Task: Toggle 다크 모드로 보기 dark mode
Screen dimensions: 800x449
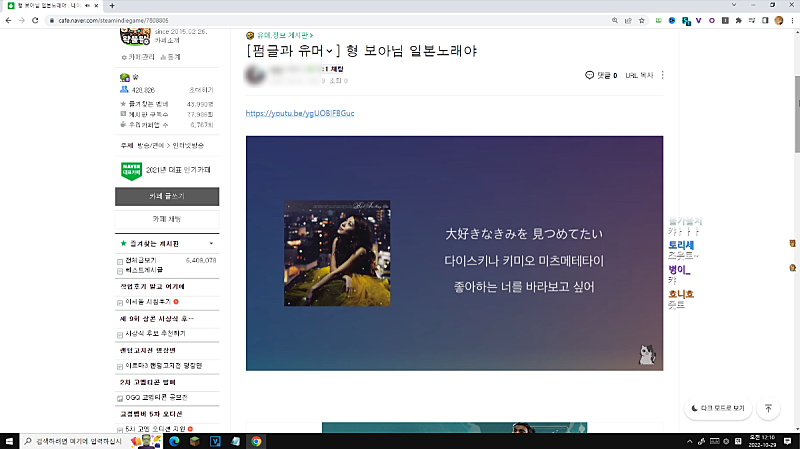Action: (718, 408)
